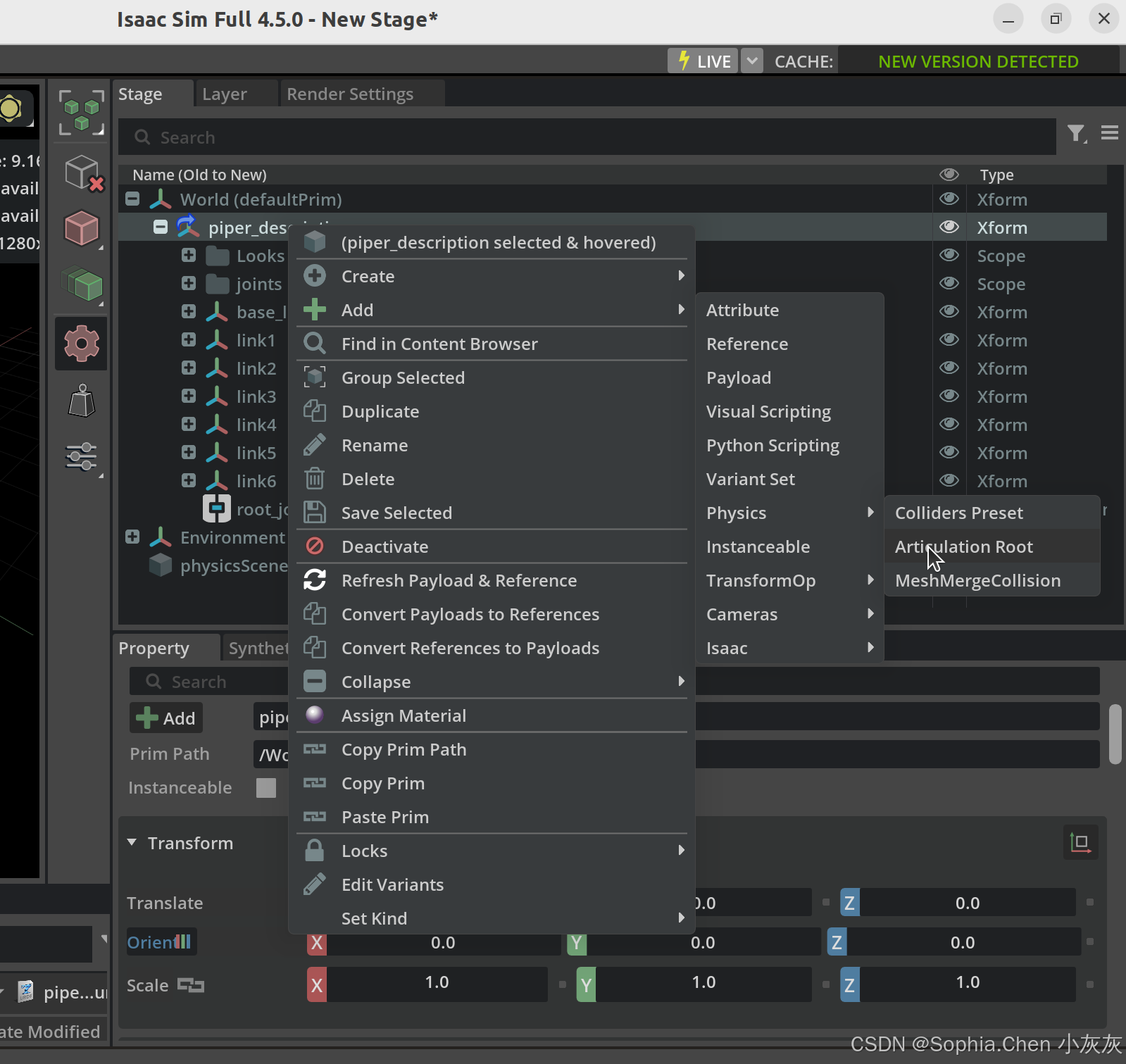Expand the link4 tree node
Viewport: 1126px width, 1064px height.
[189, 424]
